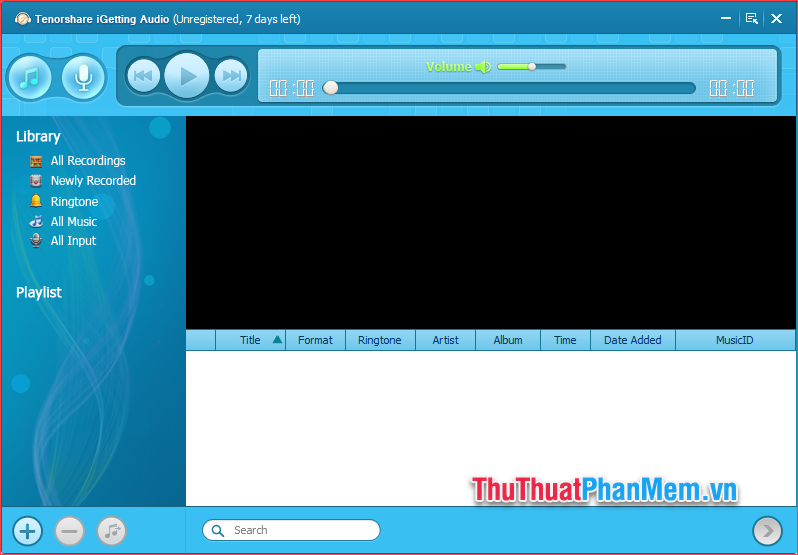Sort by the Artist column header
Screen dimensions: 798x555
coord(445,340)
